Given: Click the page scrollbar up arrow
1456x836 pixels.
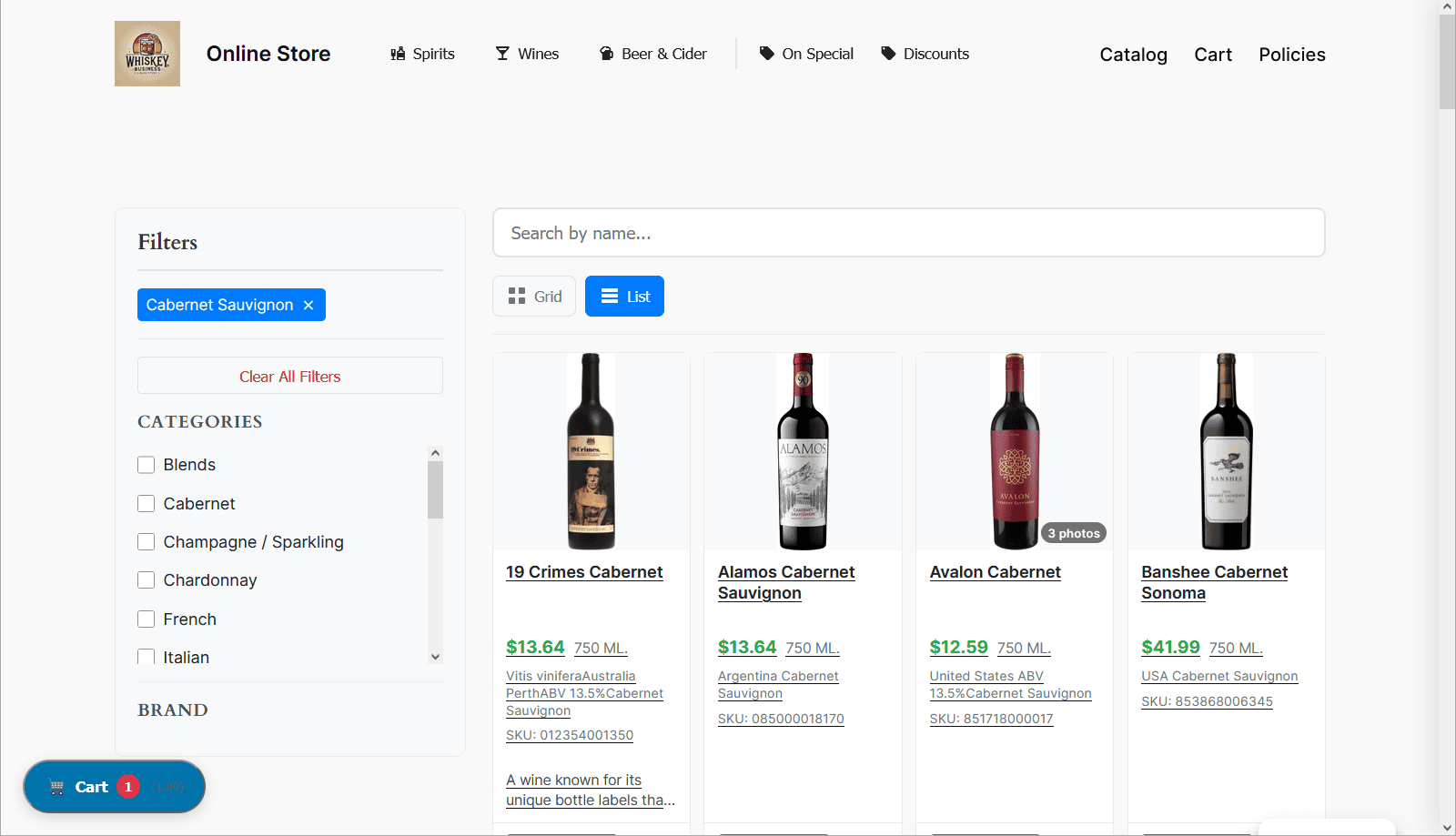Looking at the screenshot, I should 1447,7.
